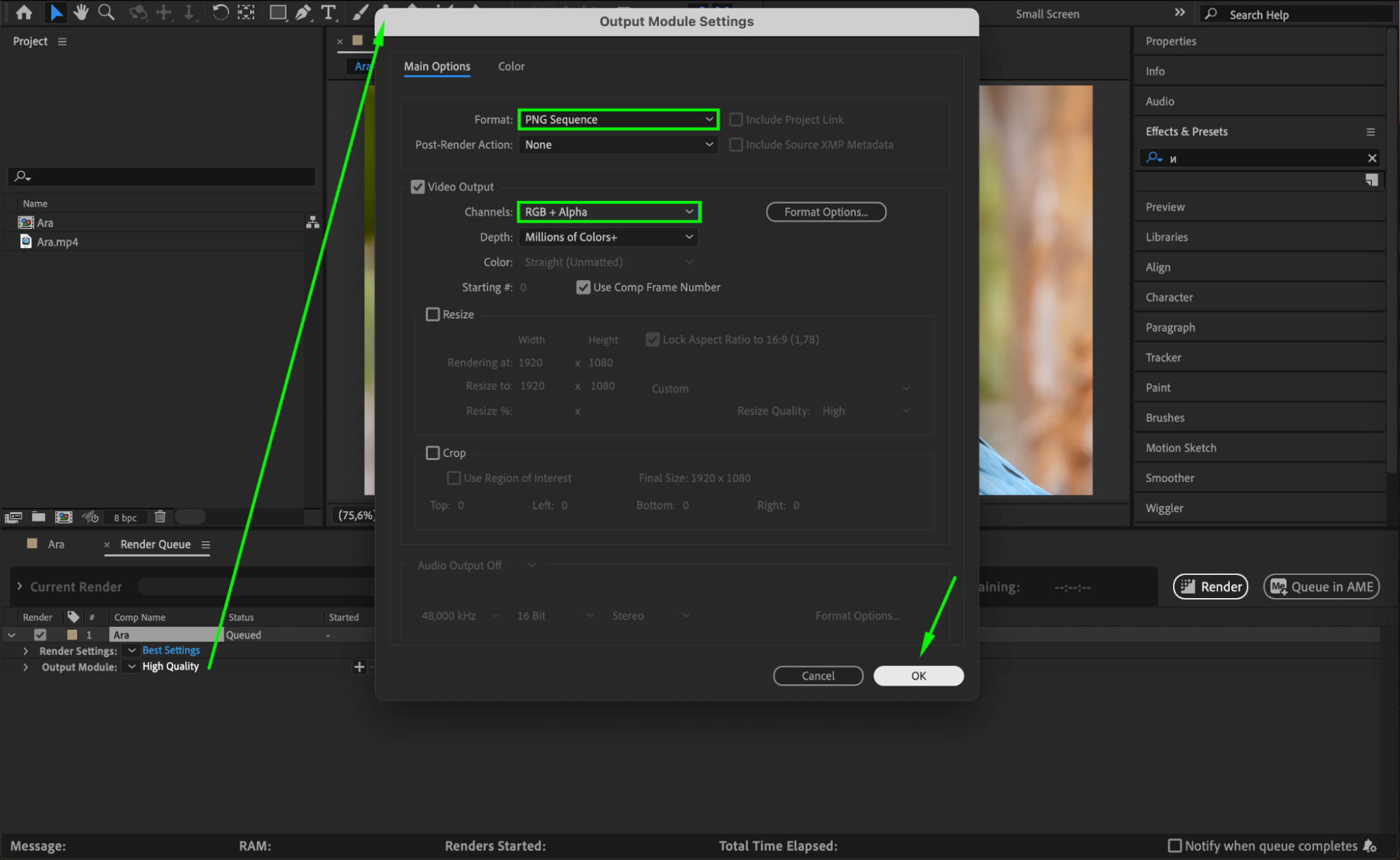
Task: Select the Rotation tool
Action: tap(220, 13)
